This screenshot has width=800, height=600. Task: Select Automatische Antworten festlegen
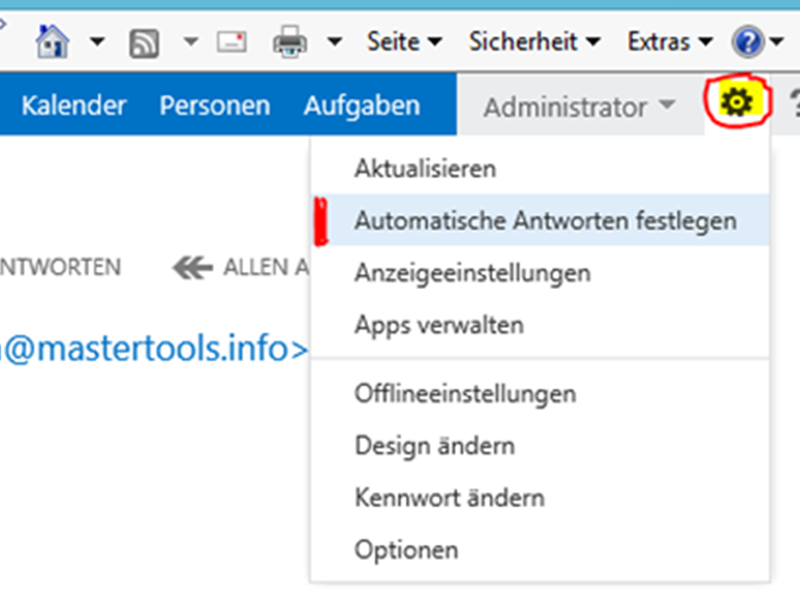click(x=545, y=220)
